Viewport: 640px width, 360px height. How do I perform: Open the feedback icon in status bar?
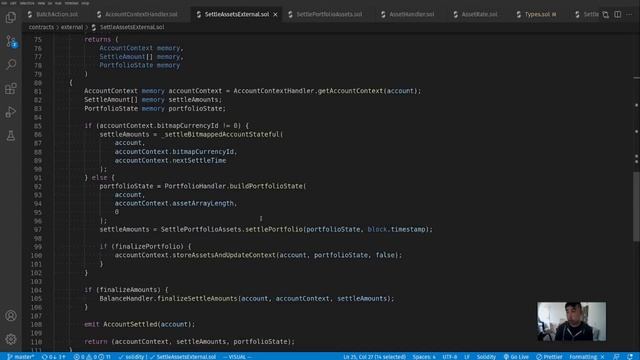pyautogui.click(x=616, y=356)
